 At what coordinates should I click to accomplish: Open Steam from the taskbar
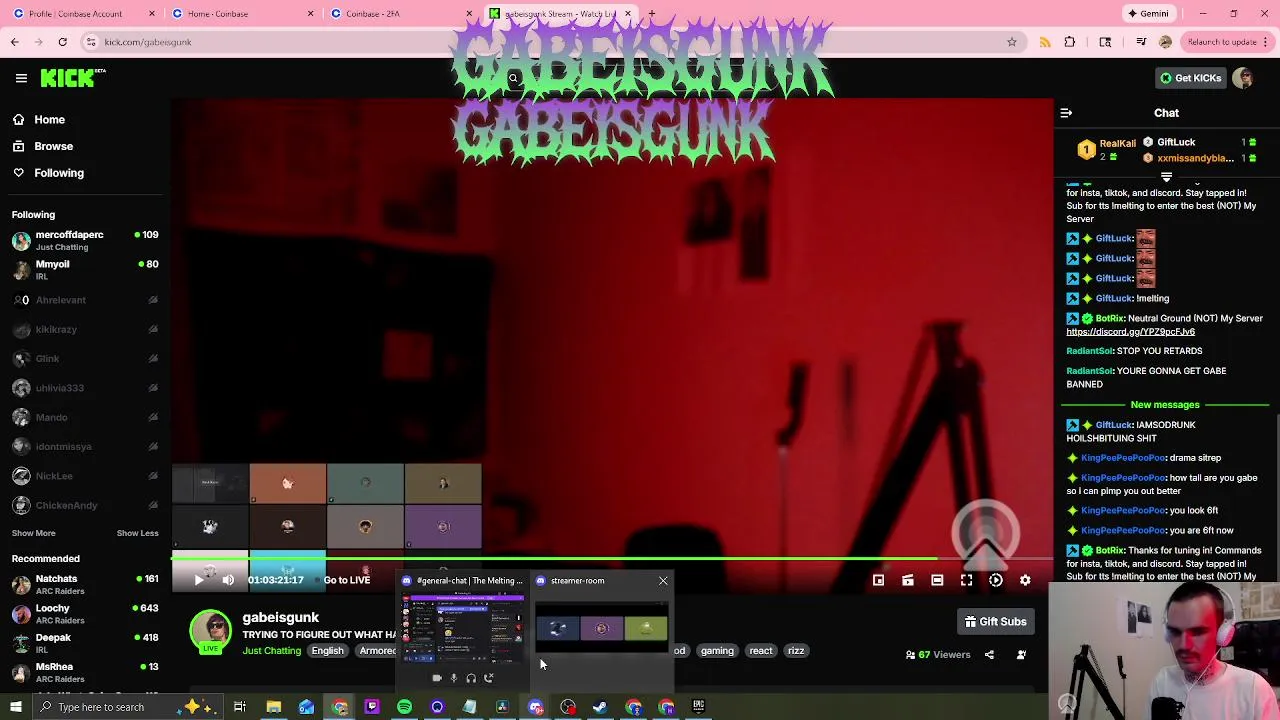(600, 707)
